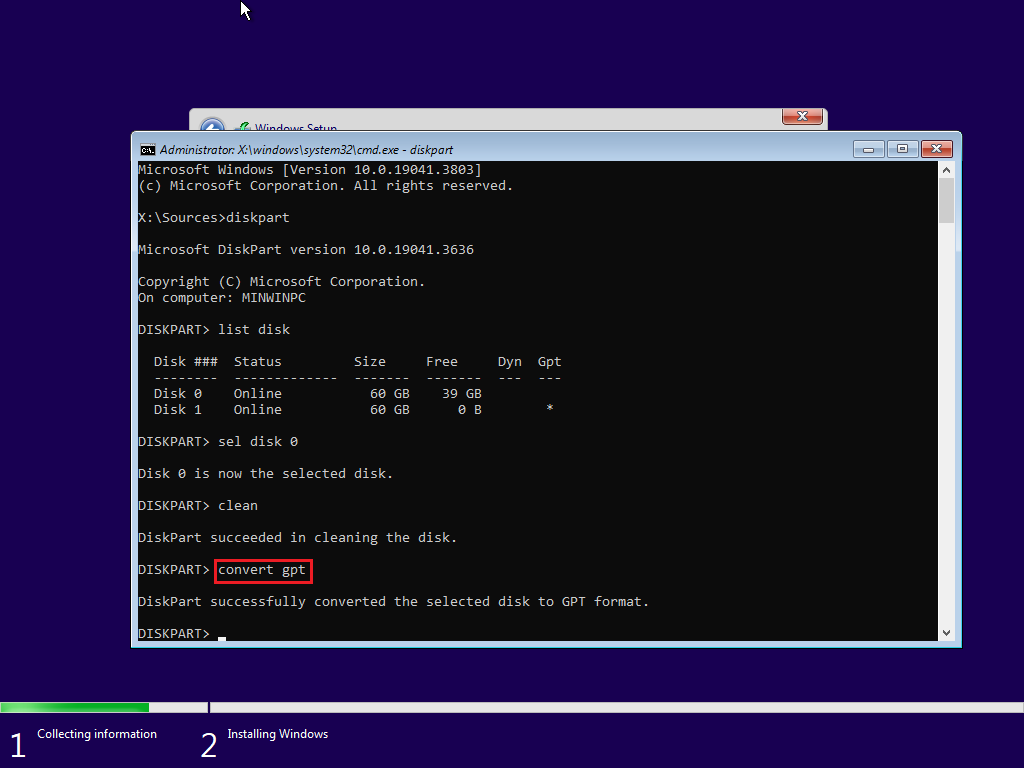Click the 'Gpt' column header
Image resolution: width=1024 pixels, height=768 pixels.
point(549,362)
